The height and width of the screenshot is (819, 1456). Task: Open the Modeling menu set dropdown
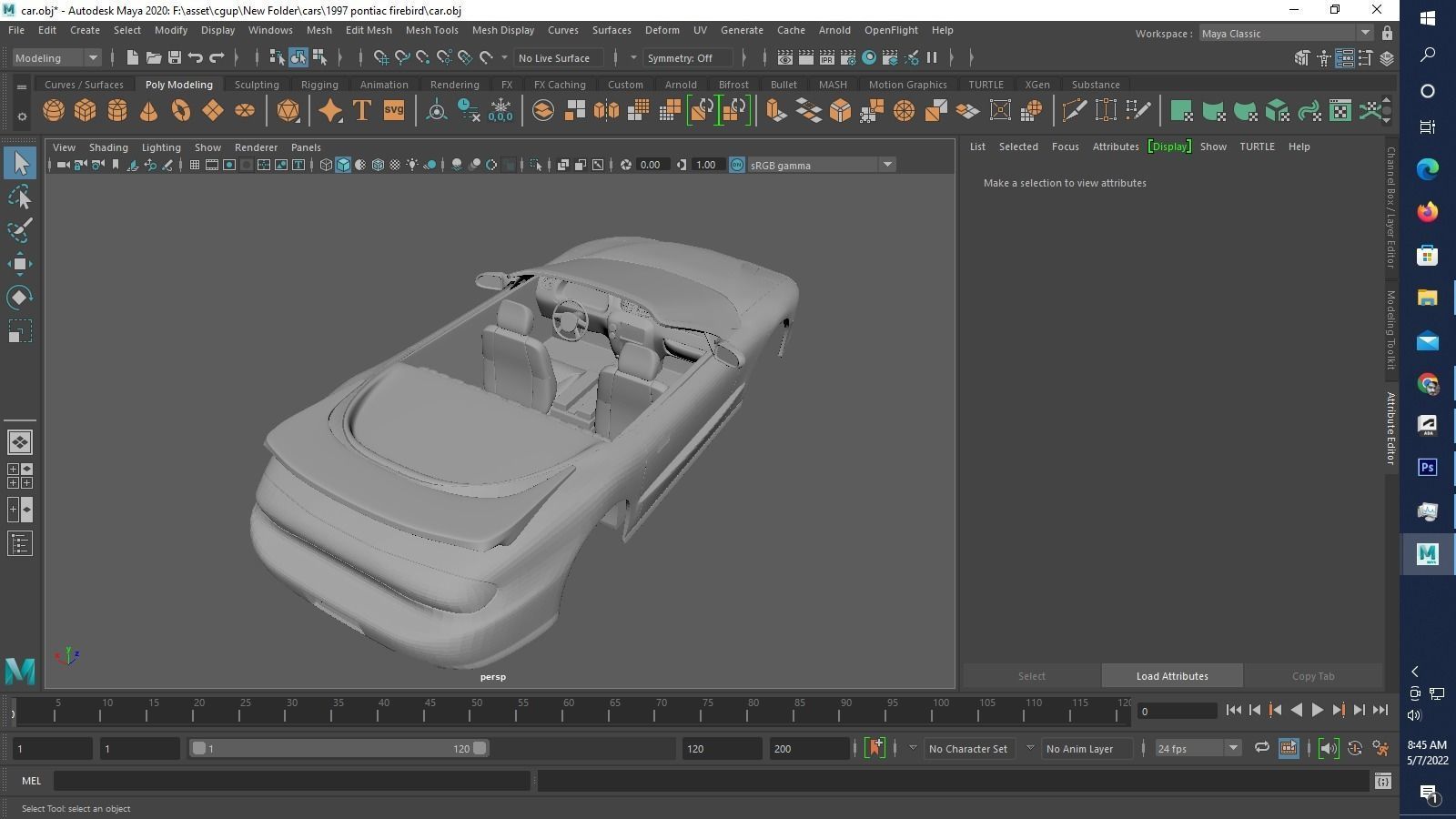(56, 58)
